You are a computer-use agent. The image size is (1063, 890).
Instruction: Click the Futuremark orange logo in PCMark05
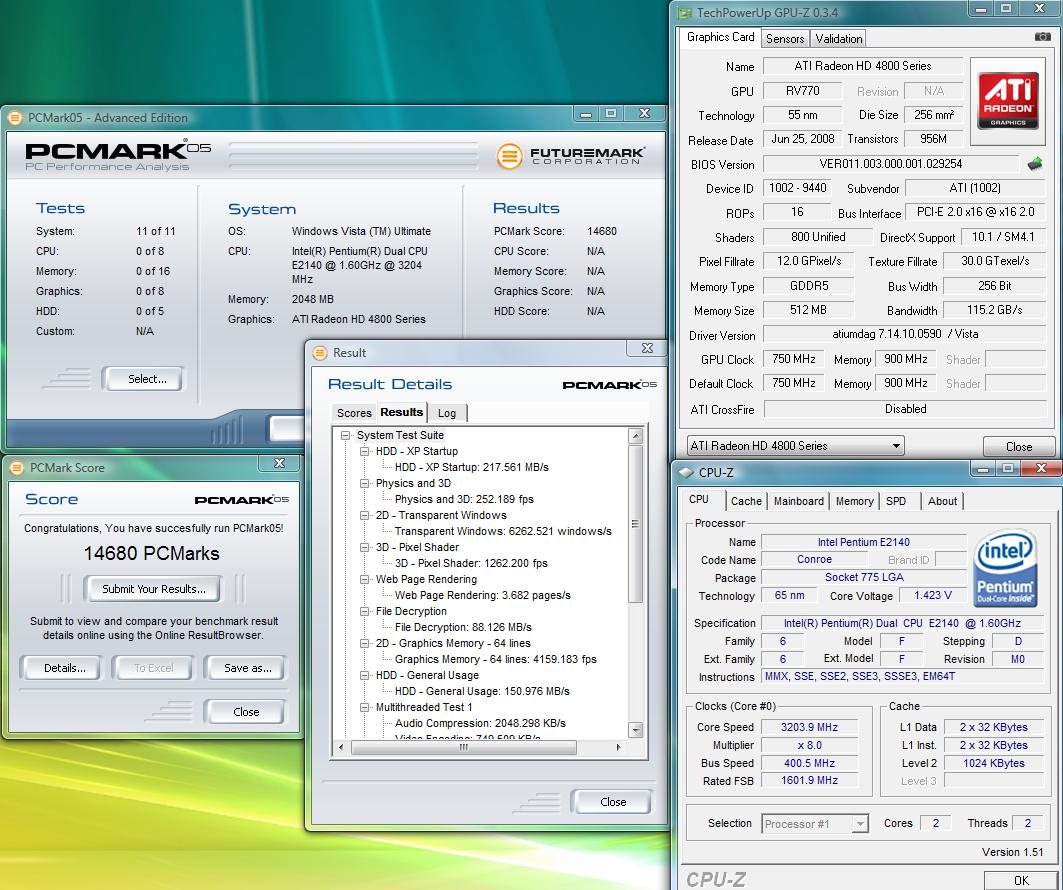tap(509, 156)
